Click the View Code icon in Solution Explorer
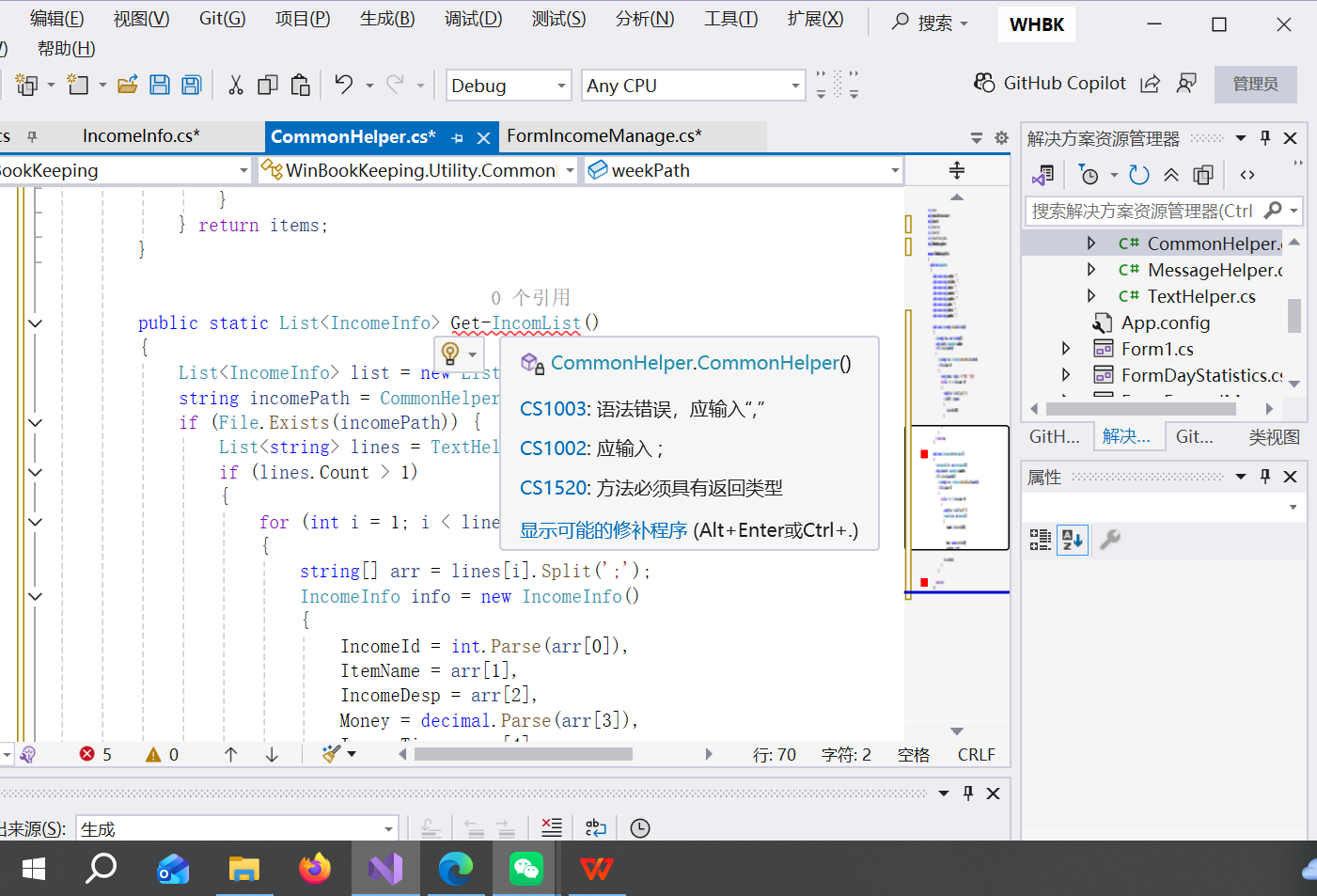The image size is (1317, 896). (1247, 175)
